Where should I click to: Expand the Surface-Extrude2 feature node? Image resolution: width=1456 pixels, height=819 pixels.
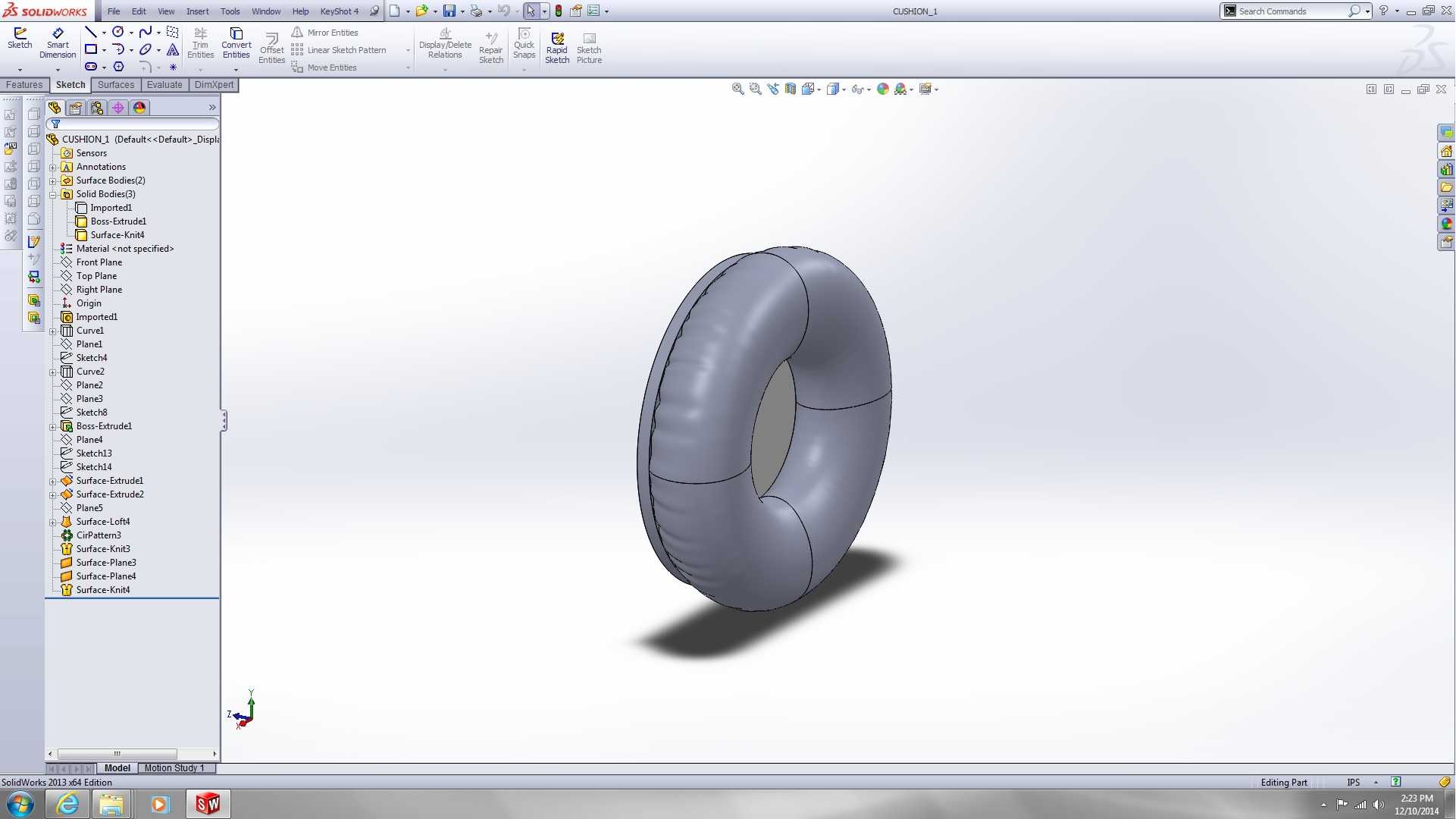(53, 494)
